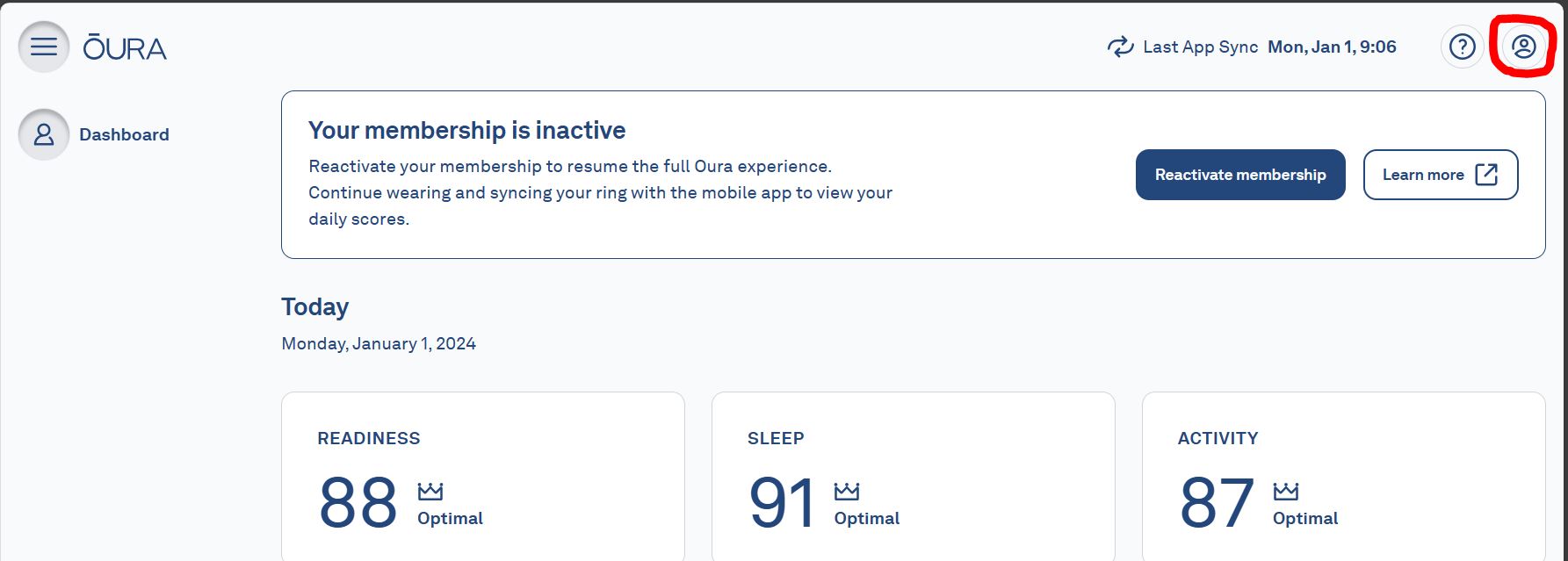Select Dashboard in the sidebar
This screenshot has width=1568, height=561.
[x=124, y=134]
